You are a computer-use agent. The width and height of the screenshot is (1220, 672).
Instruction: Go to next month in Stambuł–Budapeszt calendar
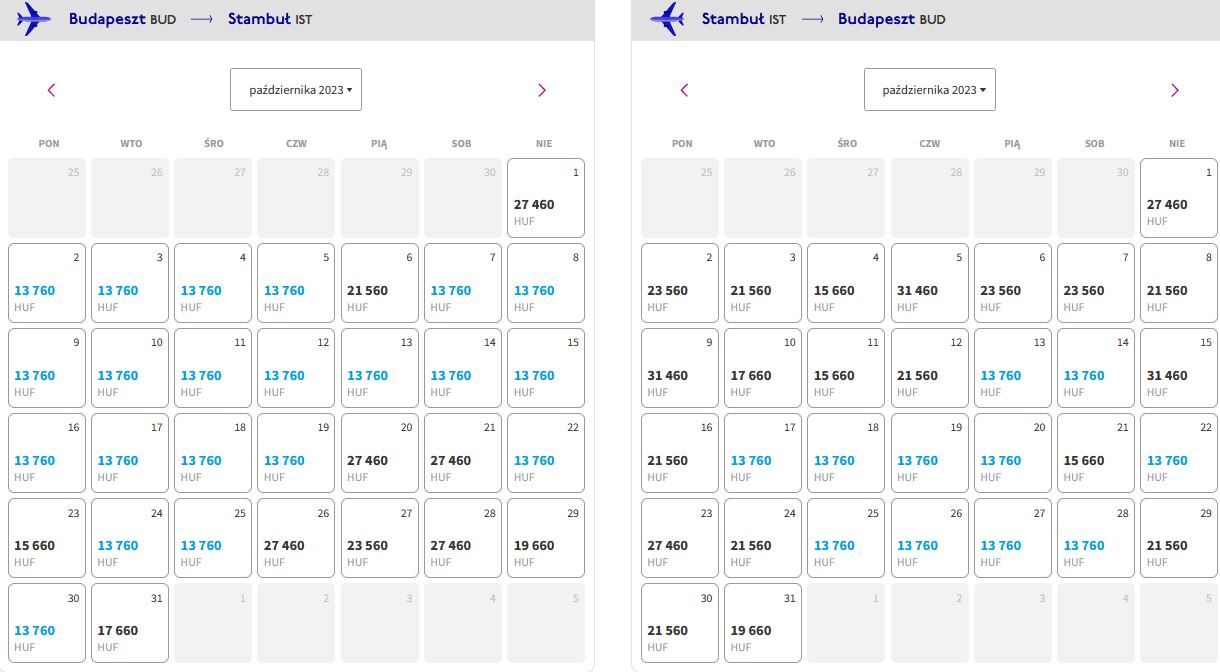point(1175,90)
